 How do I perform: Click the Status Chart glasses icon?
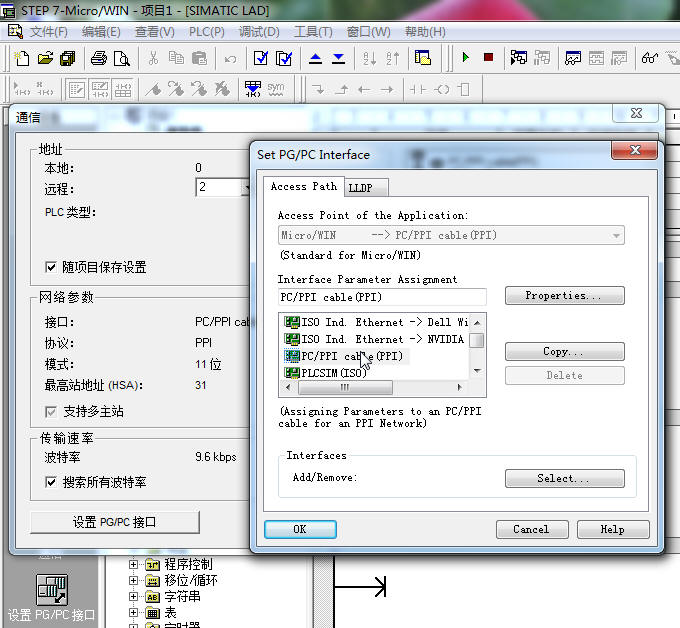point(650,58)
